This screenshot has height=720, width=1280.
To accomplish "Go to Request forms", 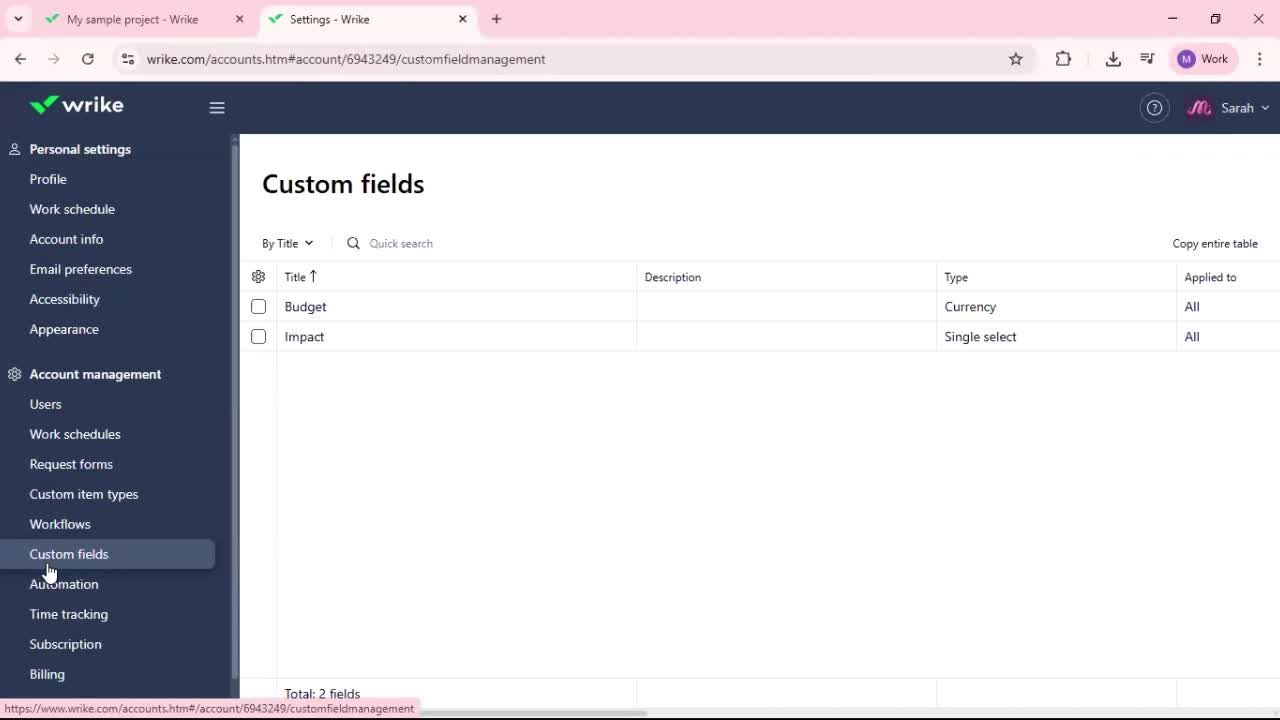I will point(71,464).
